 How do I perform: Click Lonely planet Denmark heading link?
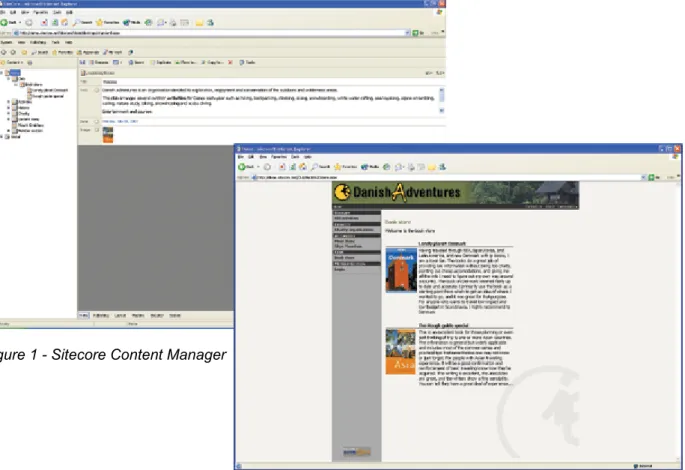[x=442, y=243]
